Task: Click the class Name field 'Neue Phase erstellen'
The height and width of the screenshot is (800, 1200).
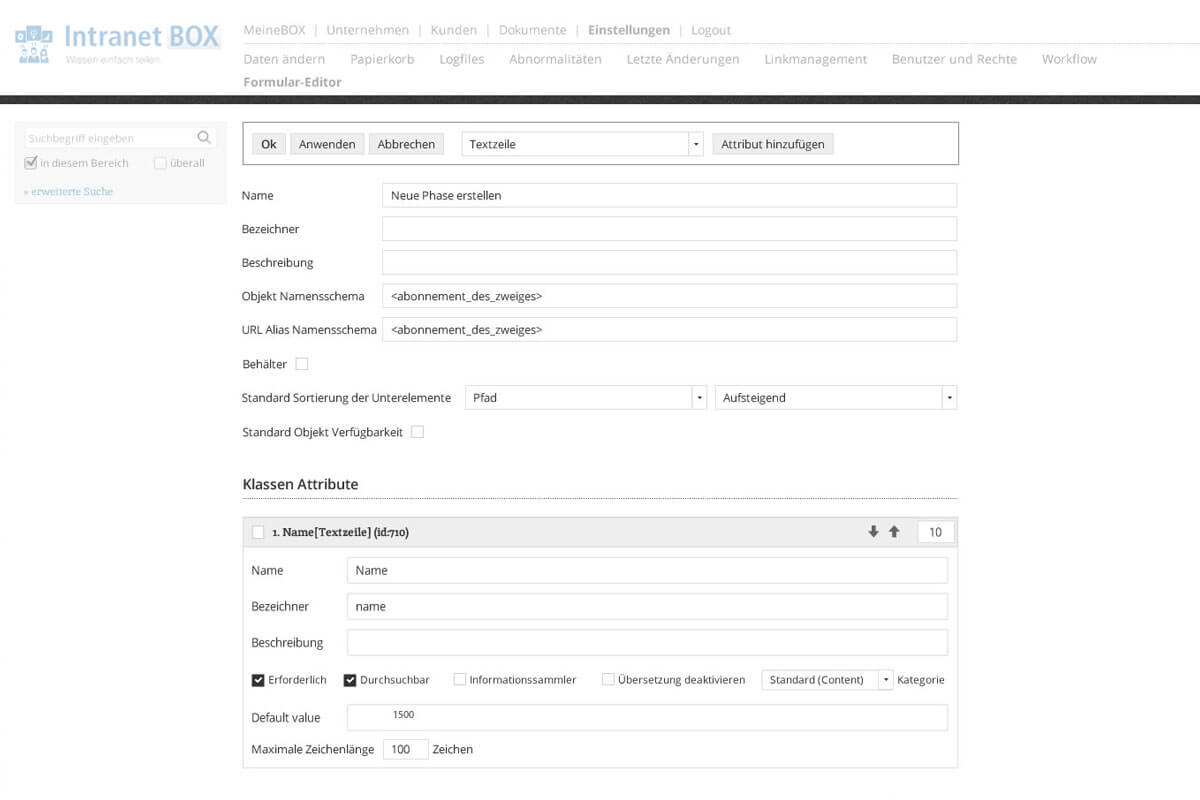Action: [669, 195]
